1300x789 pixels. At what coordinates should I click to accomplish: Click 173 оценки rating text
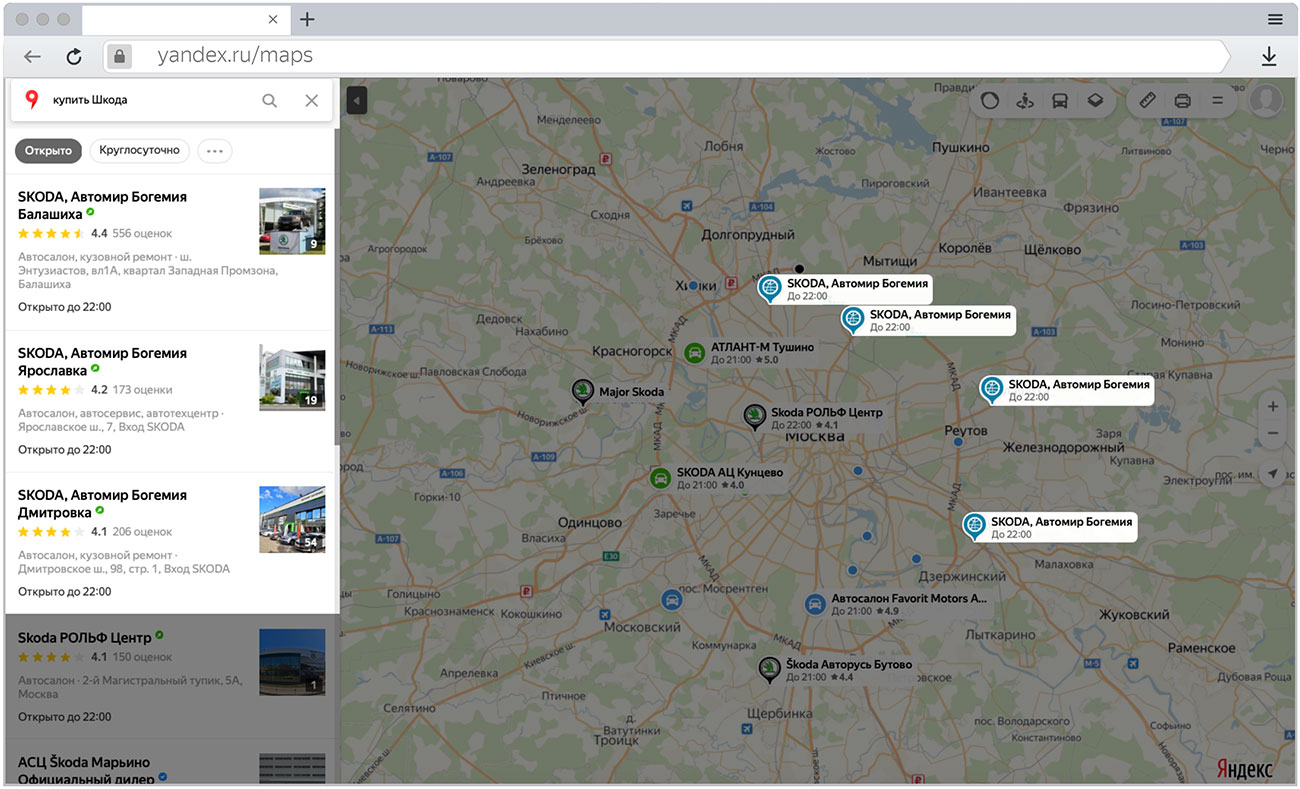click(x=142, y=390)
